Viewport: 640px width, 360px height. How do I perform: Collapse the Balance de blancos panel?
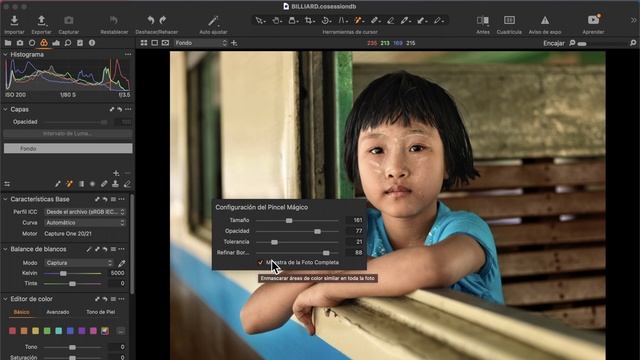pos(6,249)
